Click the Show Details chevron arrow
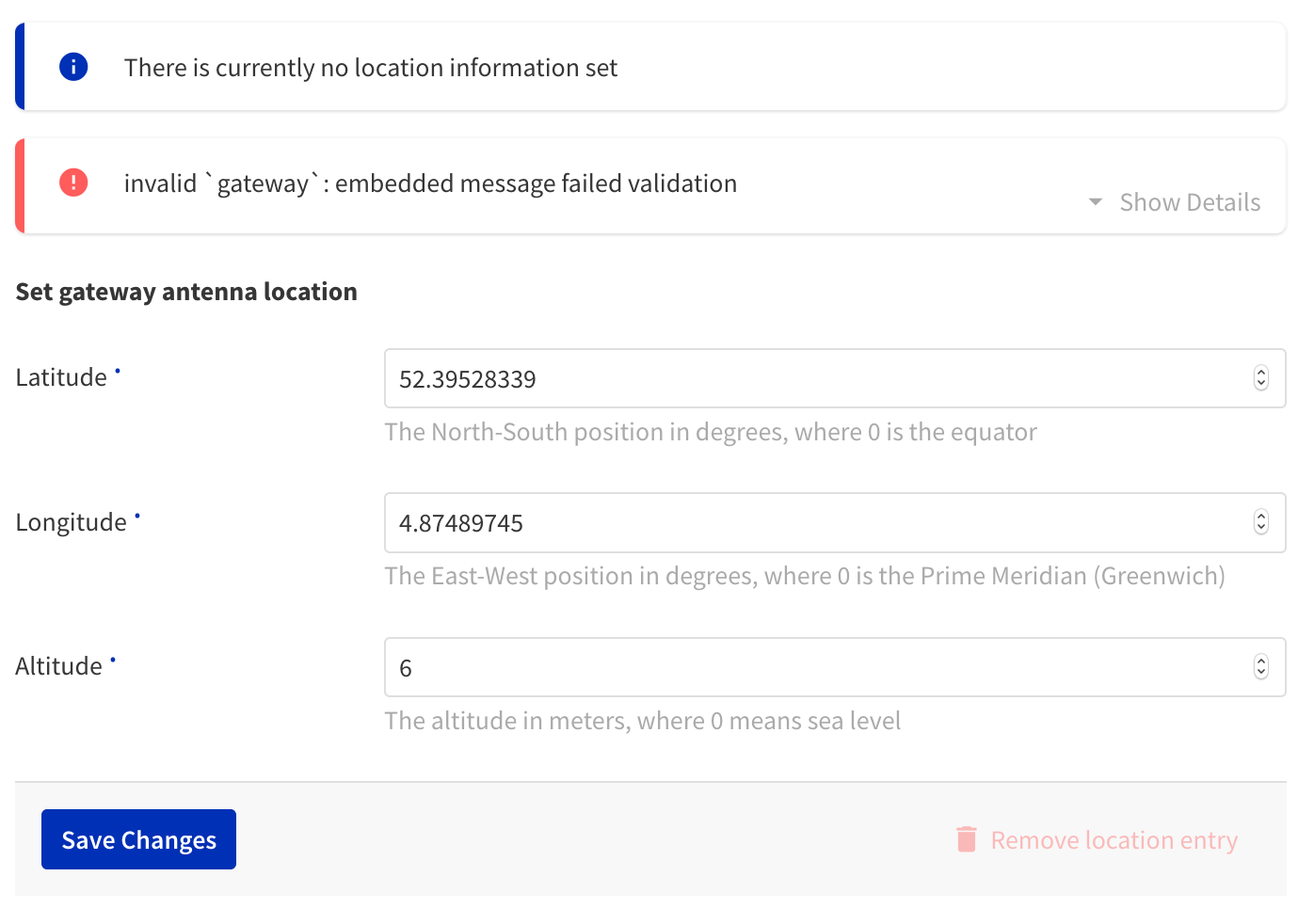The image size is (1314, 924). 1095,201
